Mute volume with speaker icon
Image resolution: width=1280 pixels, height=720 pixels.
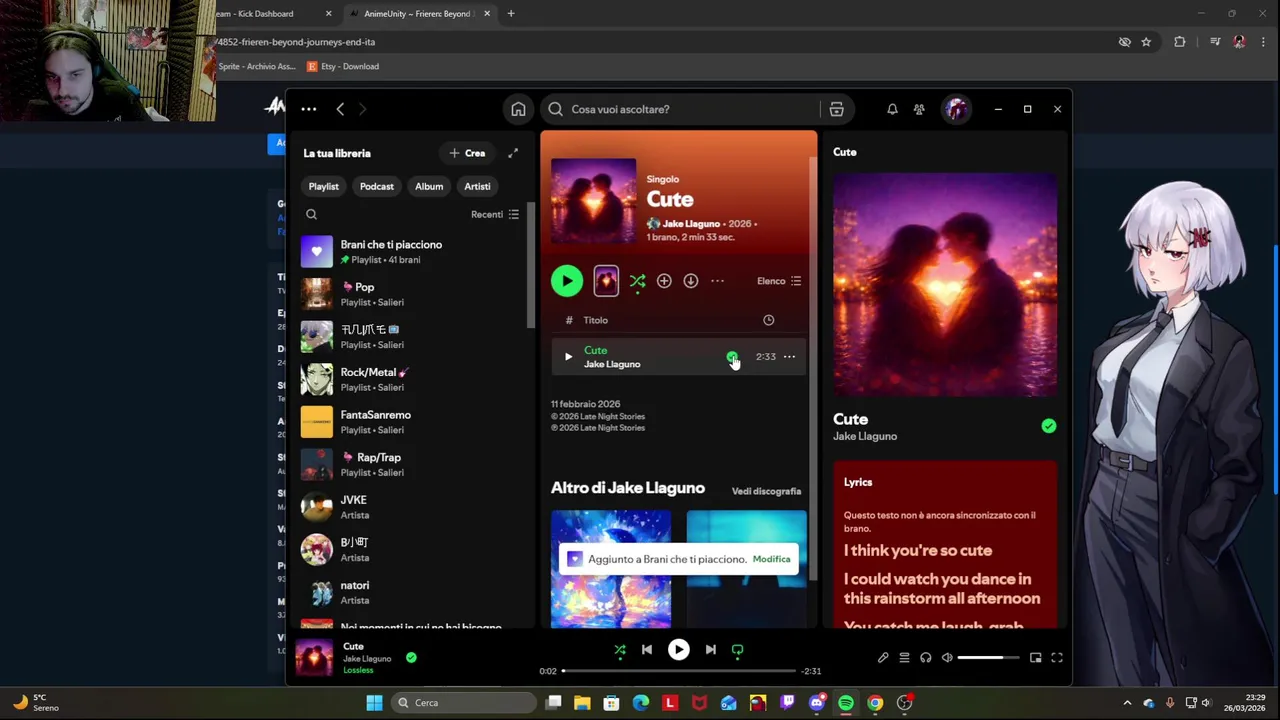947,657
